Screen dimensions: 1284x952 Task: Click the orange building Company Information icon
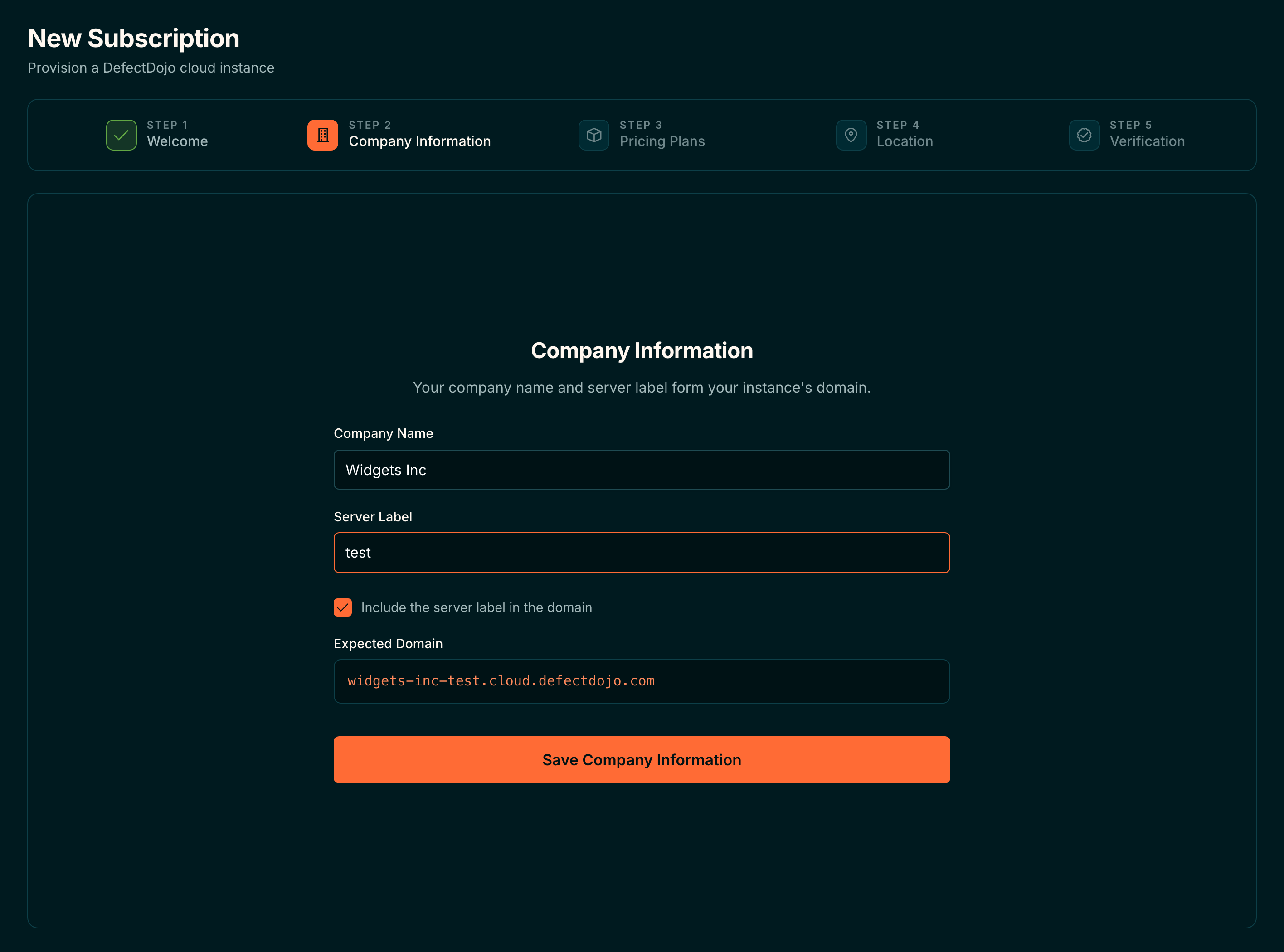click(x=323, y=135)
